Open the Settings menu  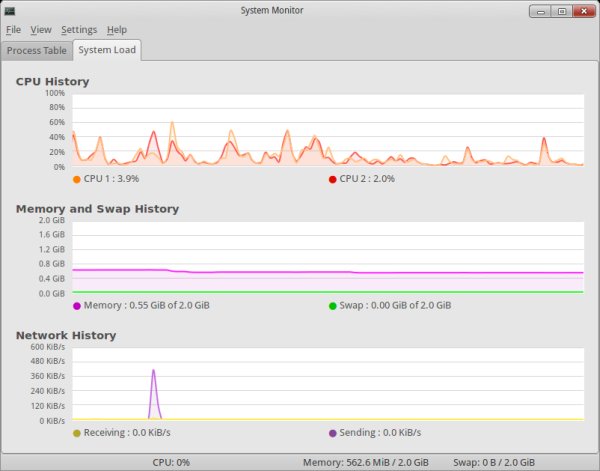coord(79,30)
